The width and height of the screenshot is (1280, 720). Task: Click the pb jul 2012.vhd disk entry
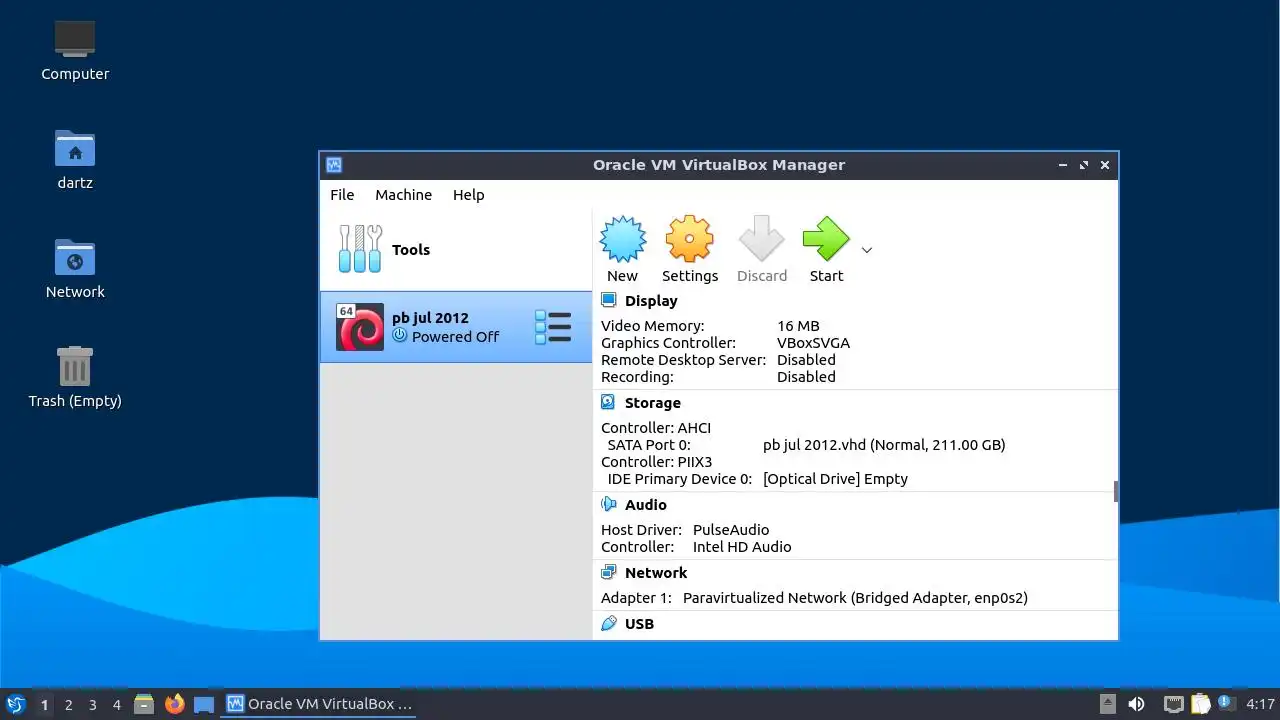[x=884, y=445]
